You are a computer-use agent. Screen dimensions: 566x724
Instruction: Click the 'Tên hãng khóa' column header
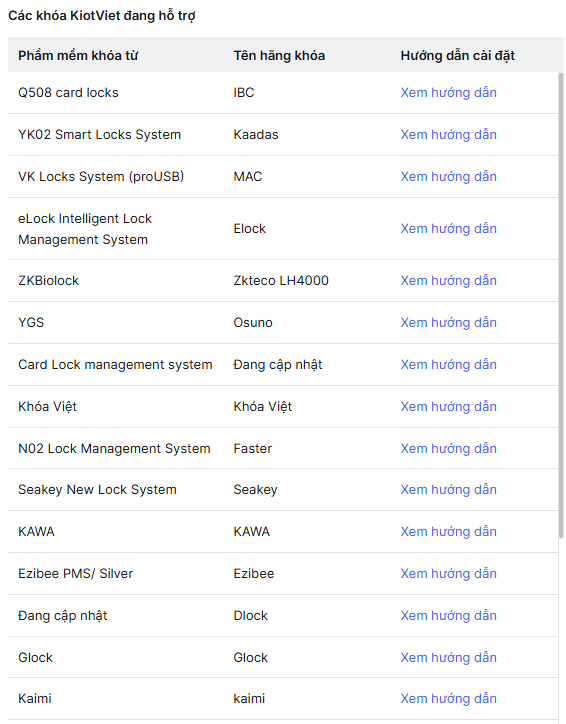point(279,56)
